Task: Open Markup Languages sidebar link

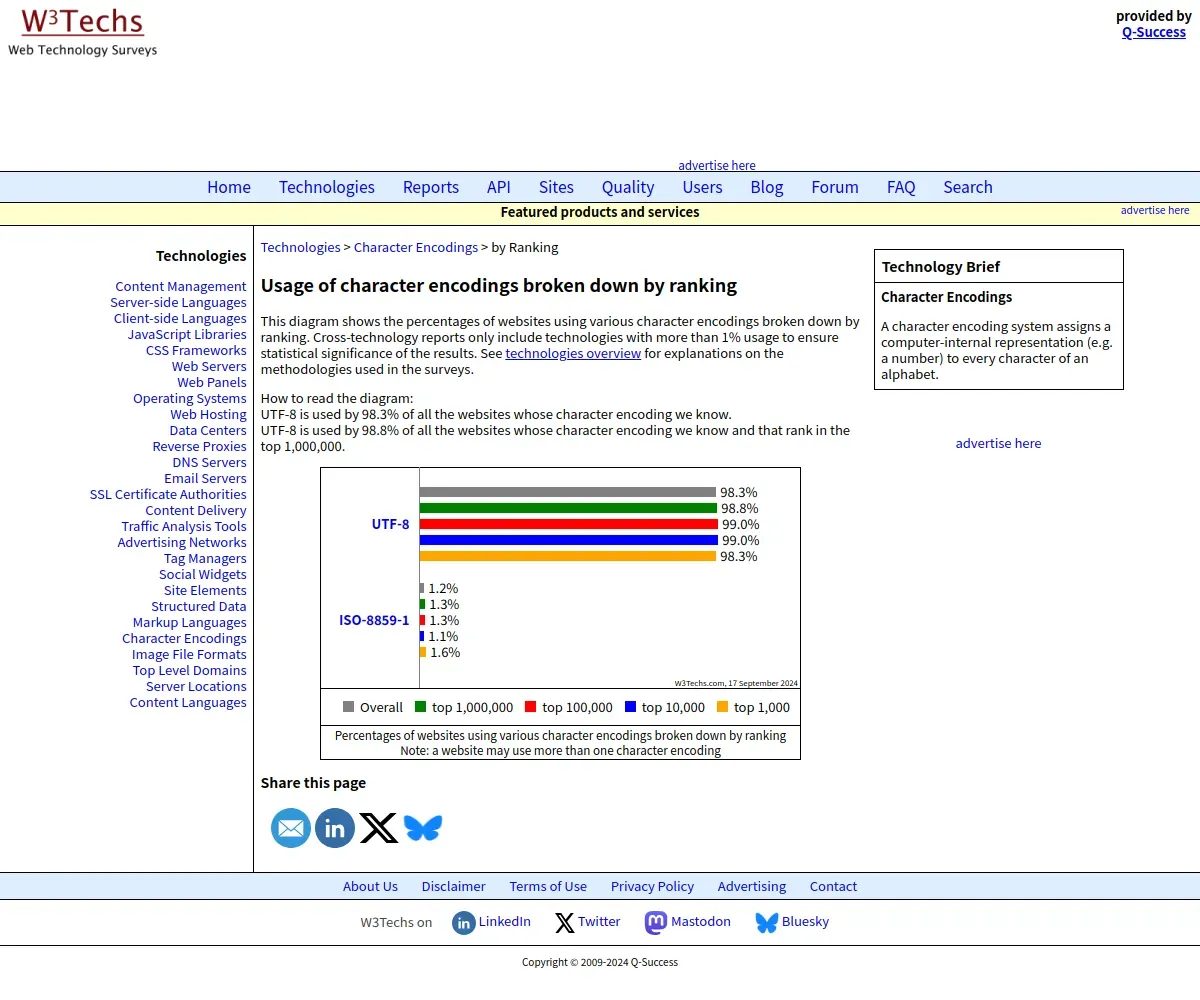Action: coord(190,622)
